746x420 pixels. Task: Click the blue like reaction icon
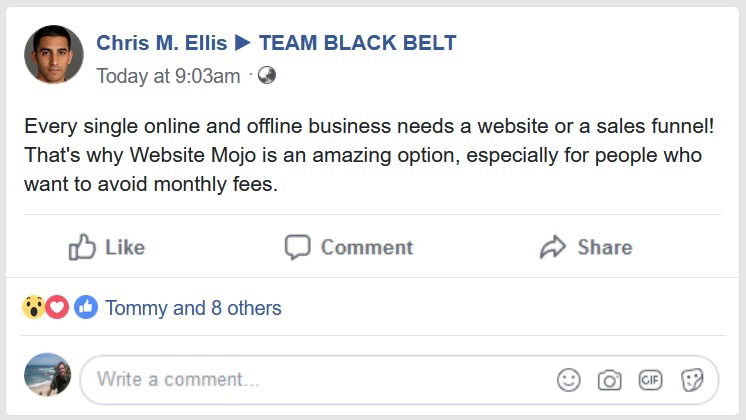coord(86,308)
